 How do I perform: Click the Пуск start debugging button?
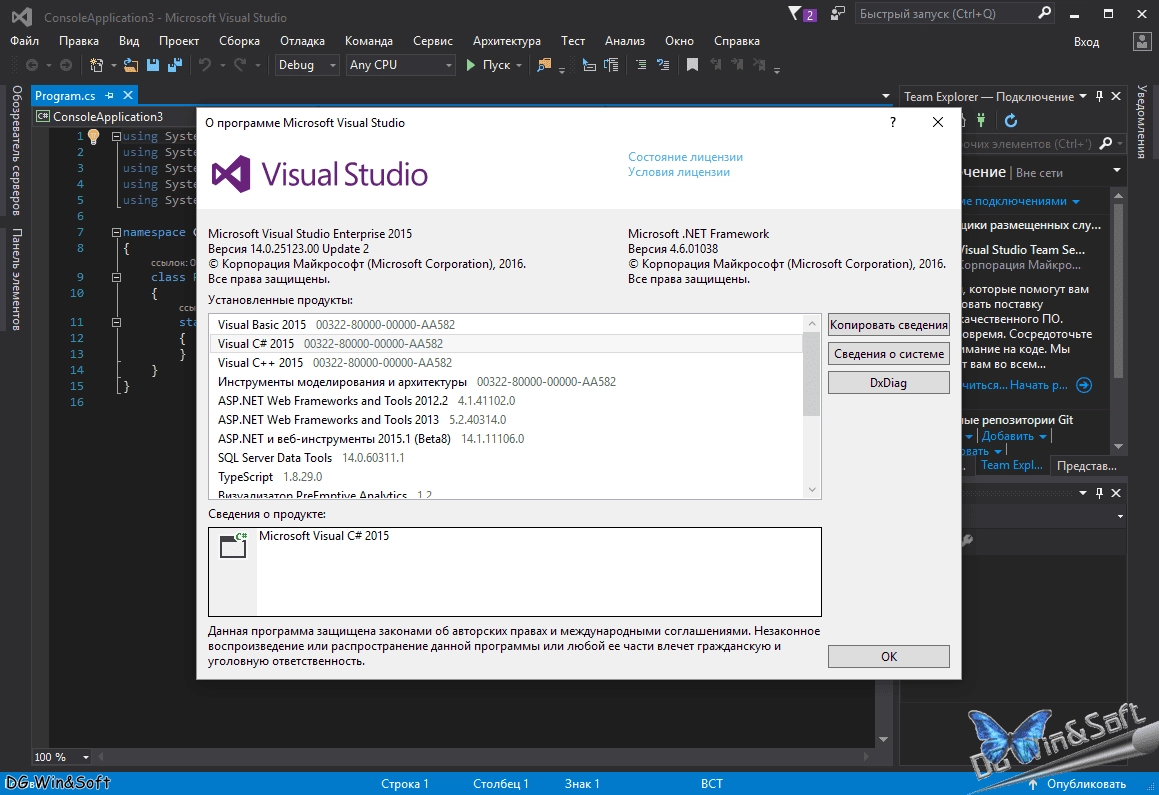(x=488, y=65)
